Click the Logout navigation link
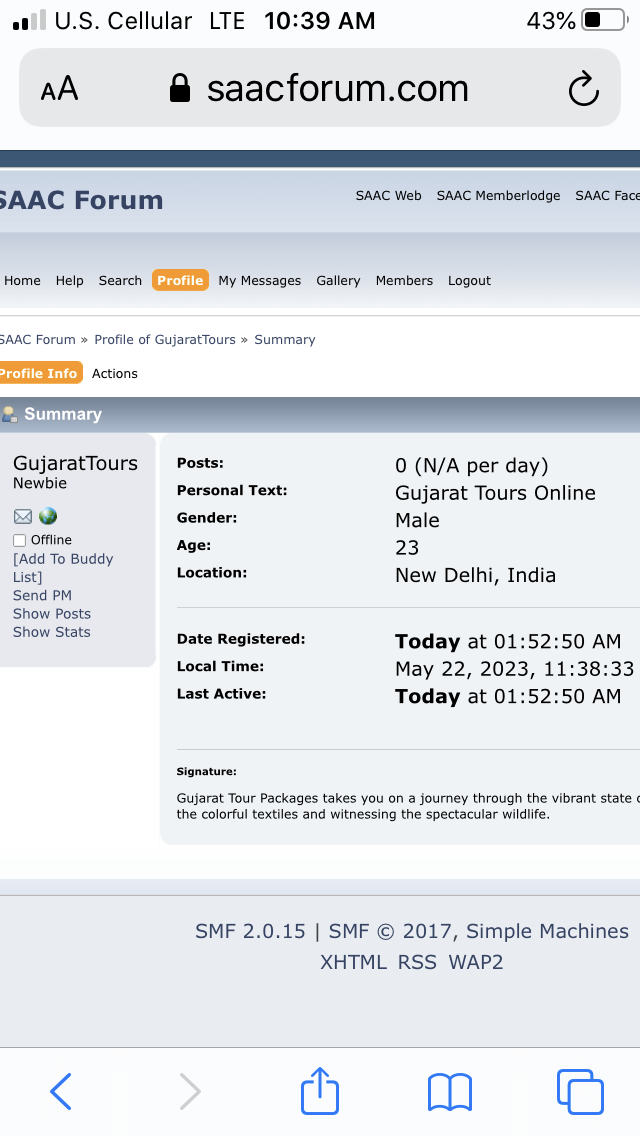 tap(469, 281)
